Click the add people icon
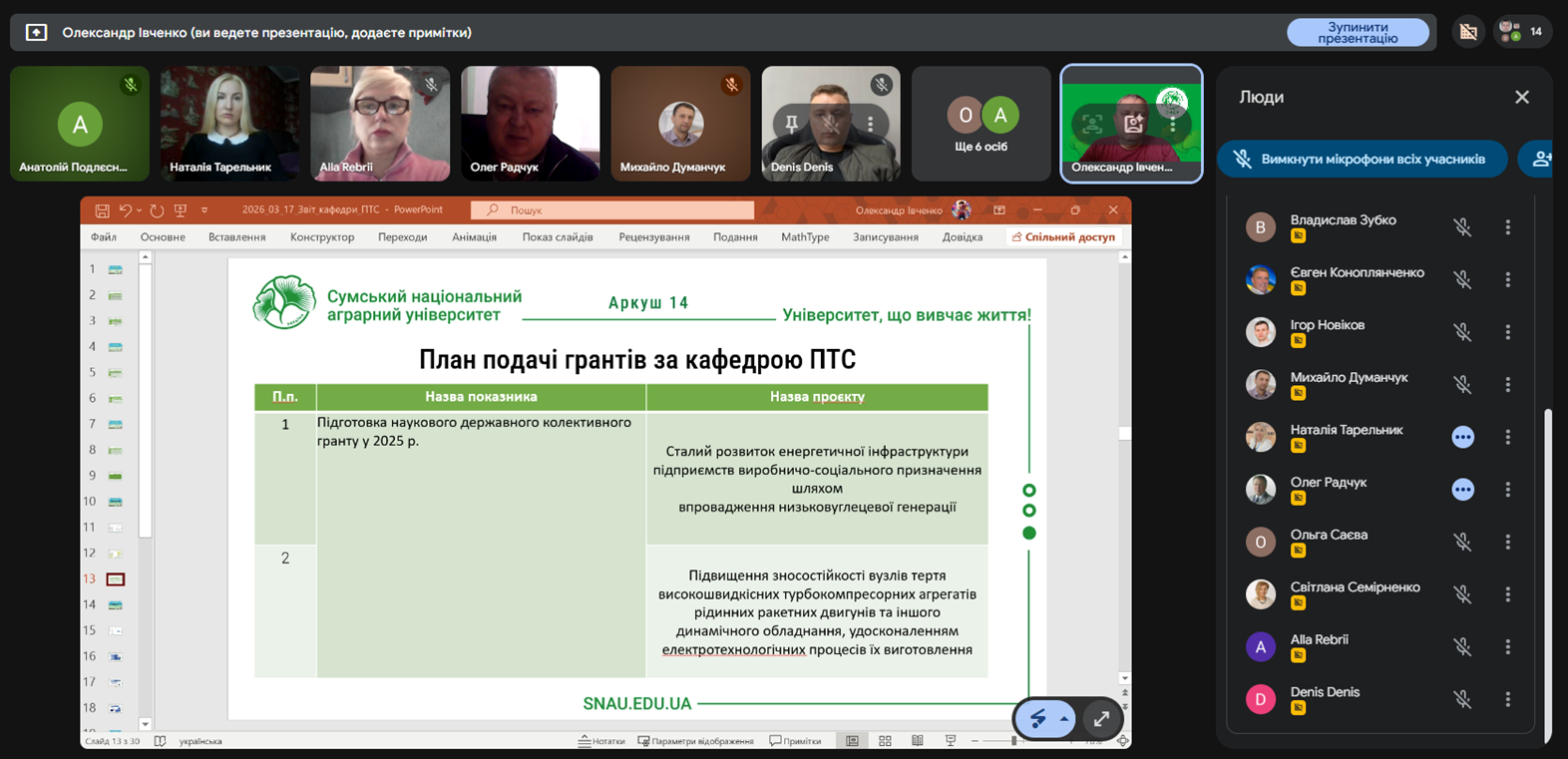This screenshot has width=1568, height=759. point(1541,160)
